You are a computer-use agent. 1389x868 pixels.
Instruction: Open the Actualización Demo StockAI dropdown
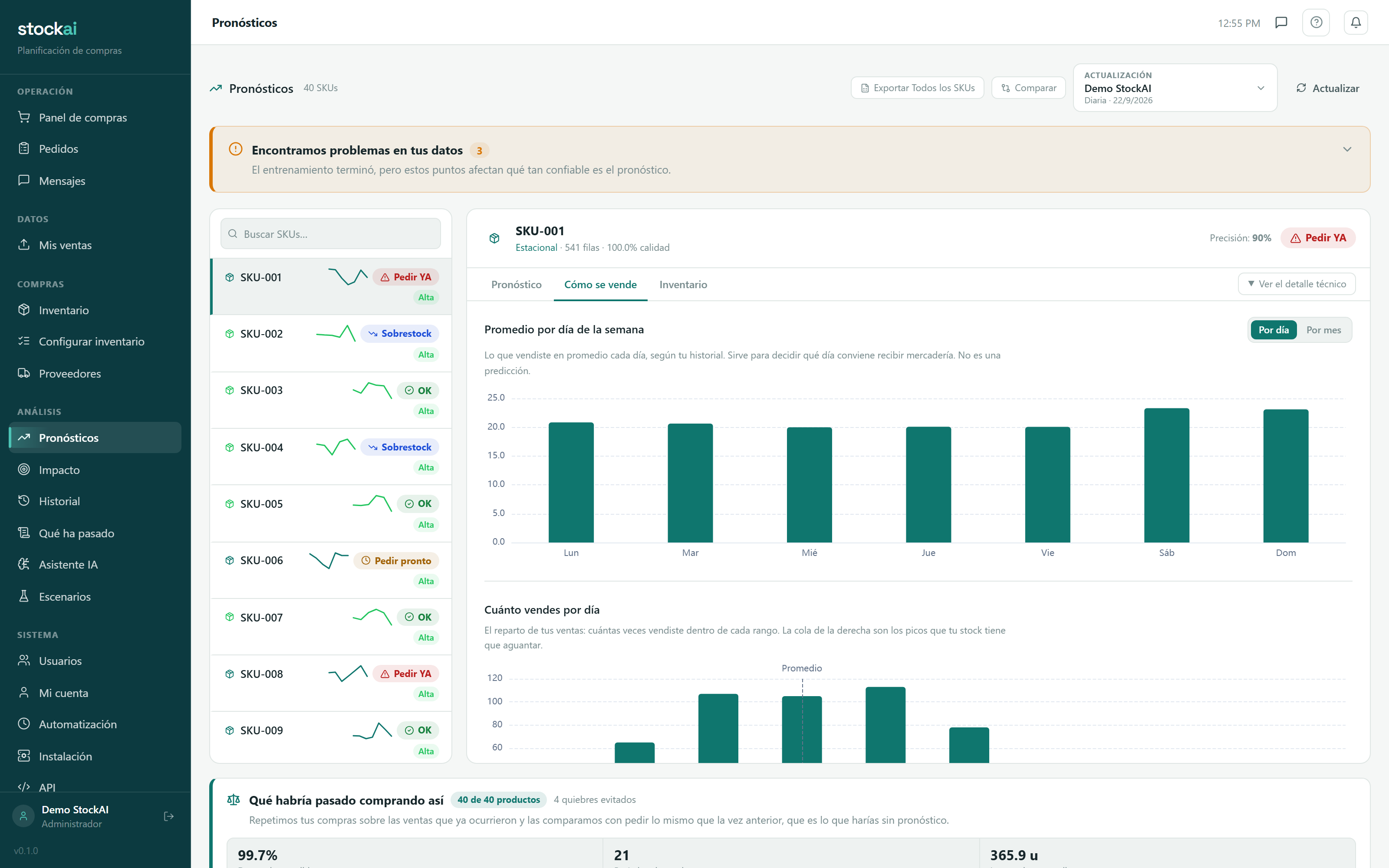pyautogui.click(x=1175, y=88)
